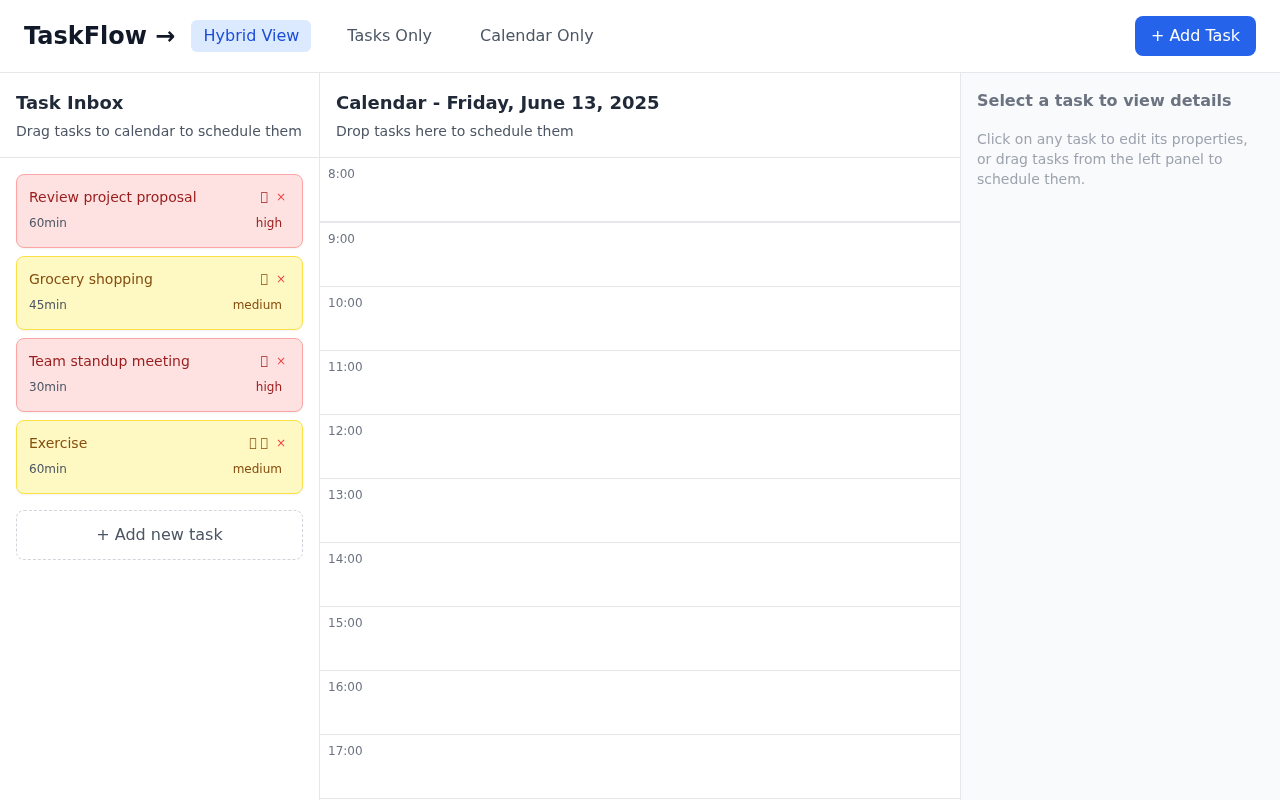Remove the Exercise task
The height and width of the screenshot is (800, 1280).
coord(280,442)
